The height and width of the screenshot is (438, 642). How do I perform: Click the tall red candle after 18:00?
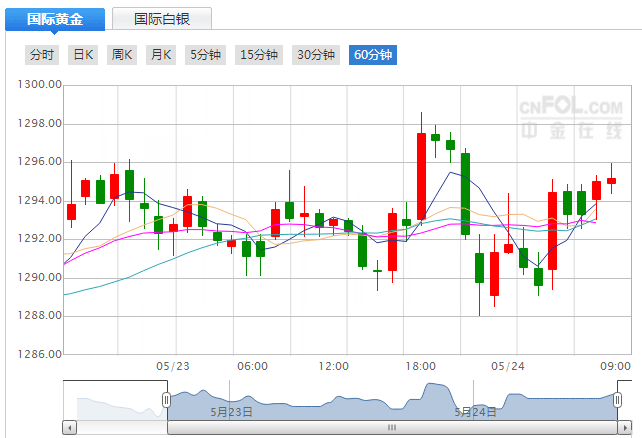tap(422, 176)
